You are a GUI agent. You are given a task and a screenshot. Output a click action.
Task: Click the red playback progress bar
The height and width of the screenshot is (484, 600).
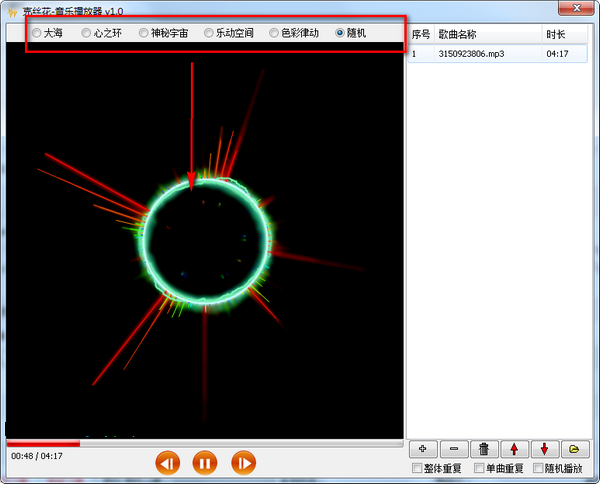[205, 443]
